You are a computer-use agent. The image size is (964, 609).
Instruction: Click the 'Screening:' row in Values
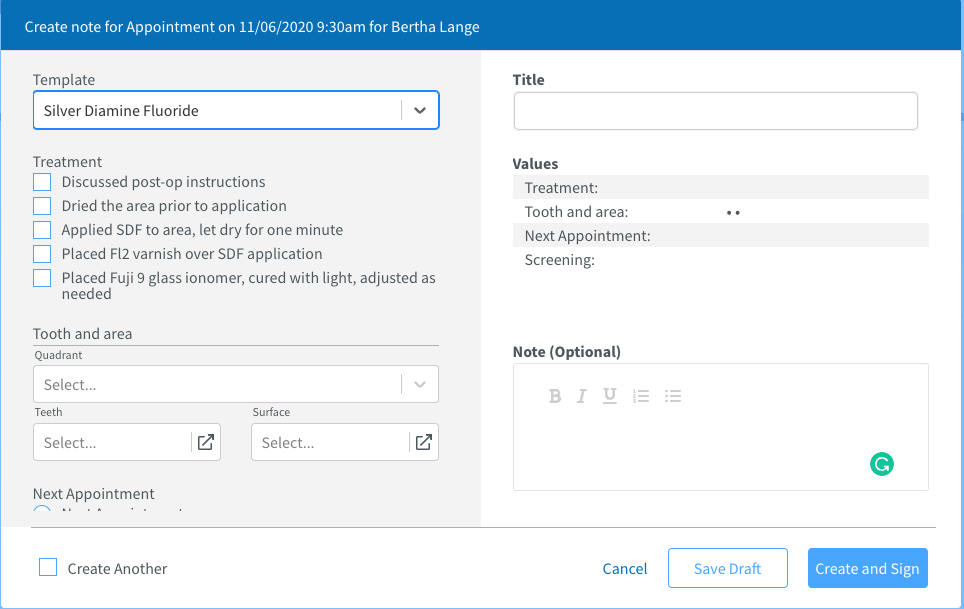(x=721, y=259)
